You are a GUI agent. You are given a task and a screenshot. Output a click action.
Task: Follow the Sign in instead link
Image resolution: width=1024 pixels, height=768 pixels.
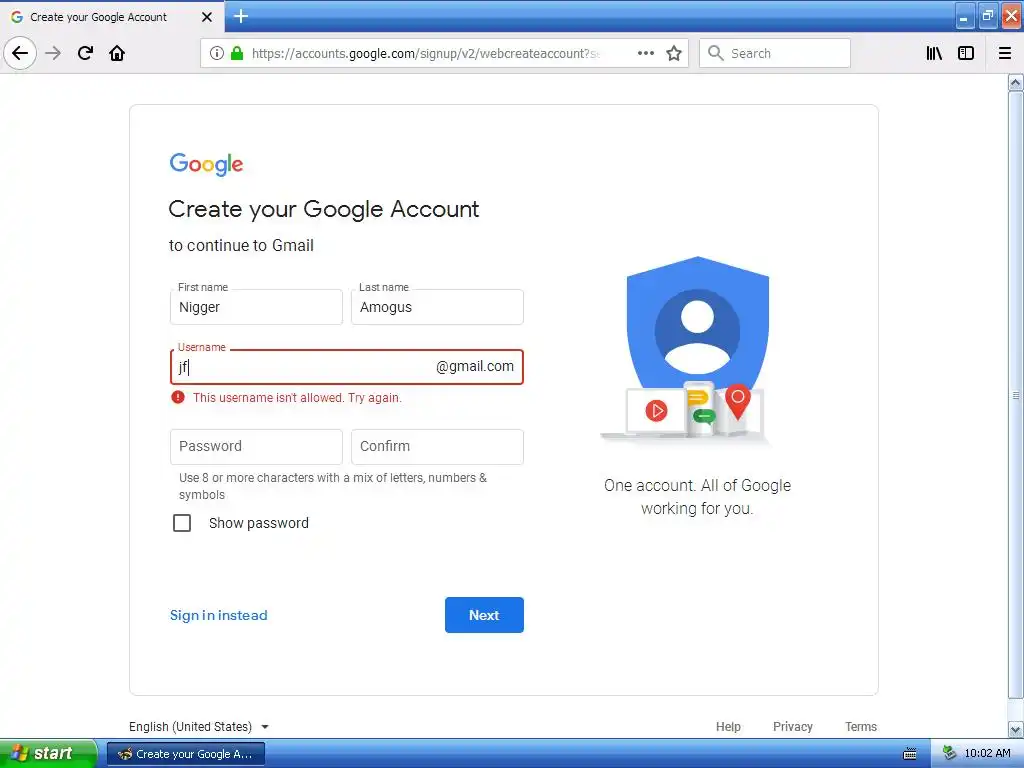[x=219, y=615]
